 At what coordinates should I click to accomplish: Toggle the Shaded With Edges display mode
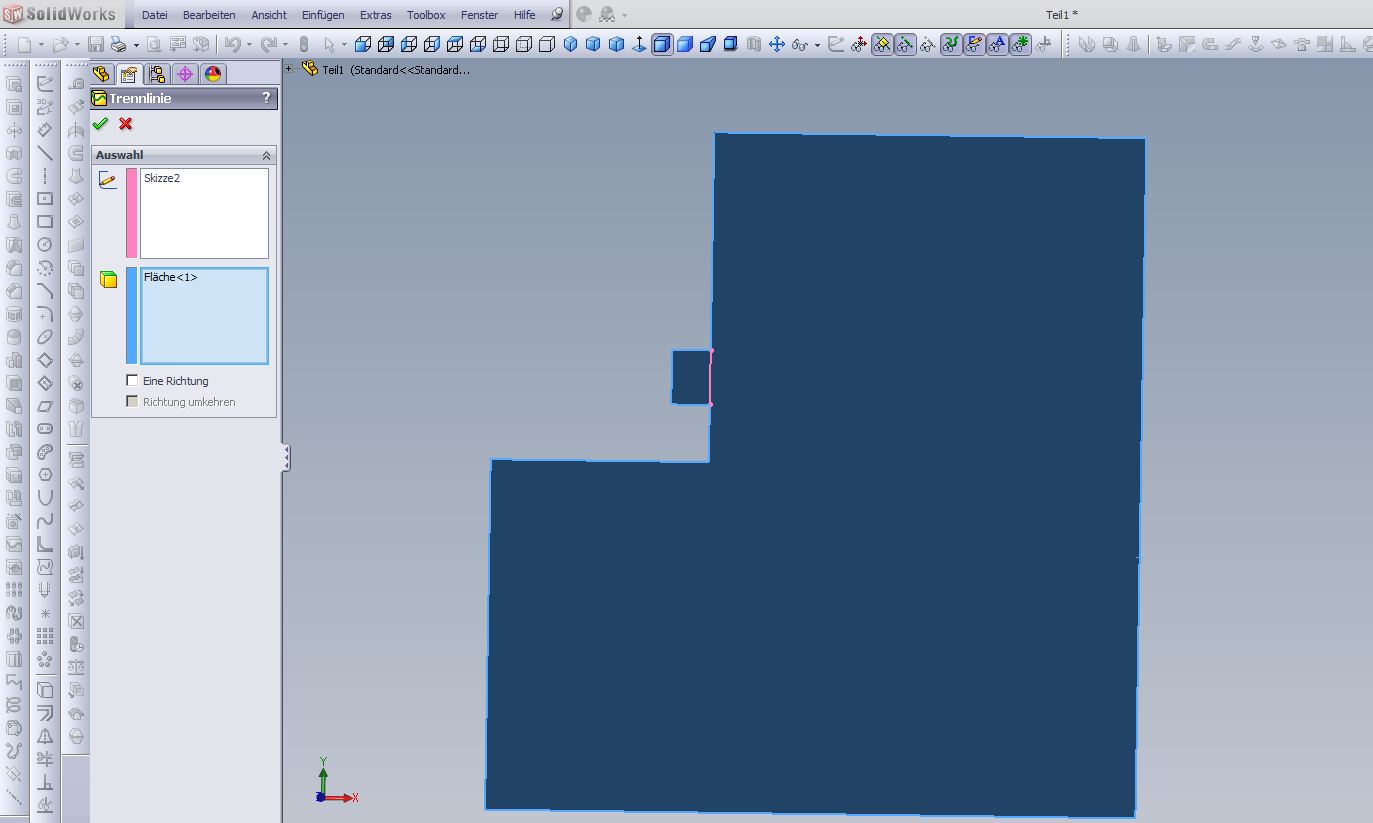click(x=662, y=44)
